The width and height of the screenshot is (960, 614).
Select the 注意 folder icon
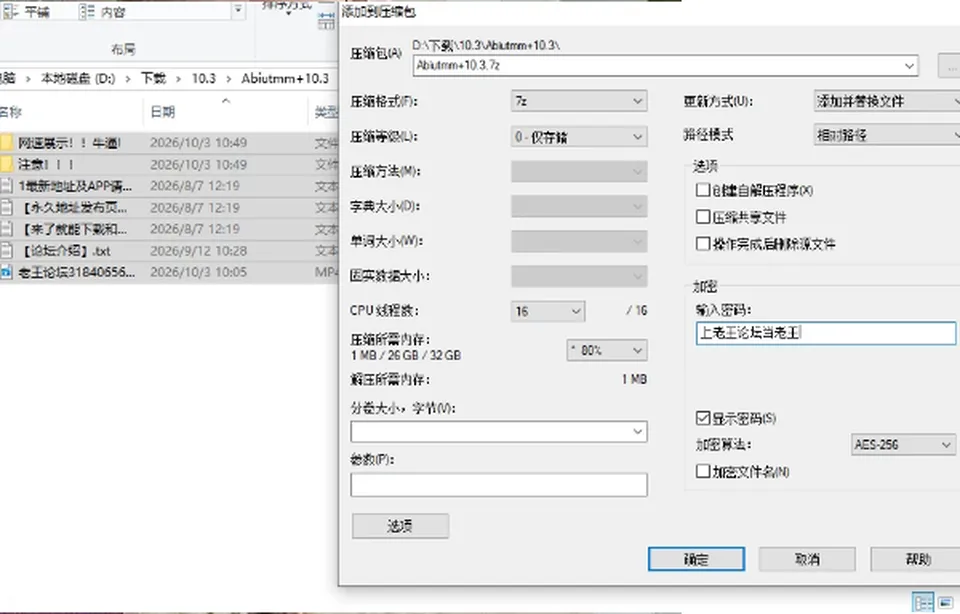6,164
